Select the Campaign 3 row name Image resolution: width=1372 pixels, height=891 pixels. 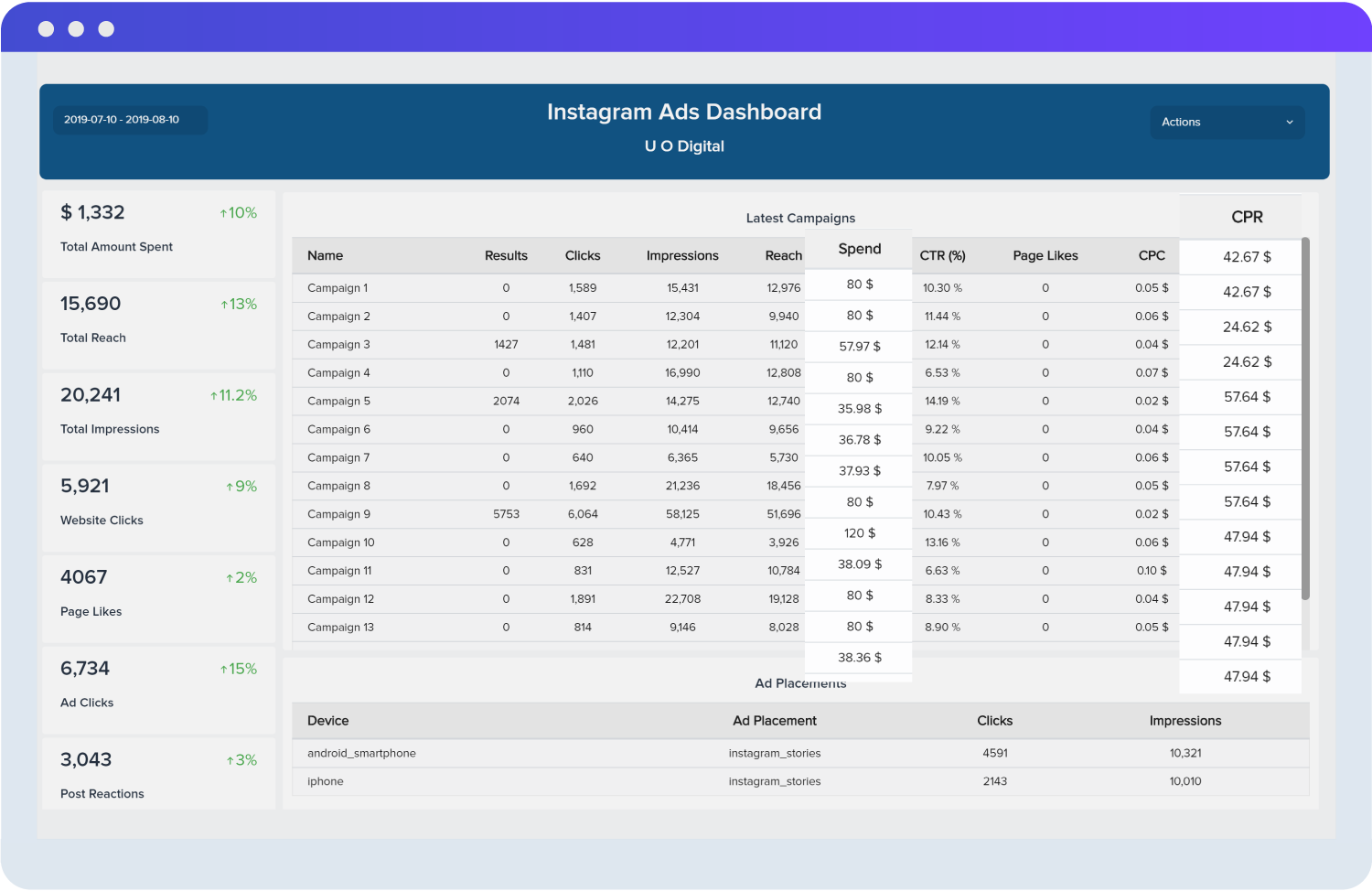click(x=338, y=345)
